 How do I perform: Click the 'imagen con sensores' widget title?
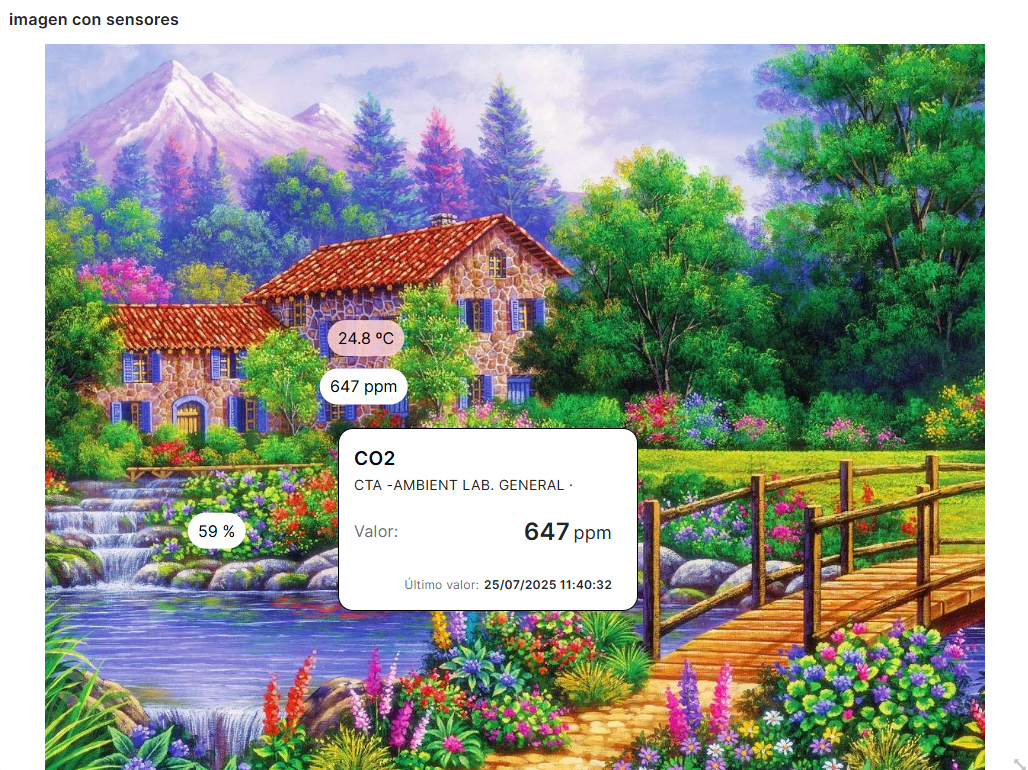(94, 20)
